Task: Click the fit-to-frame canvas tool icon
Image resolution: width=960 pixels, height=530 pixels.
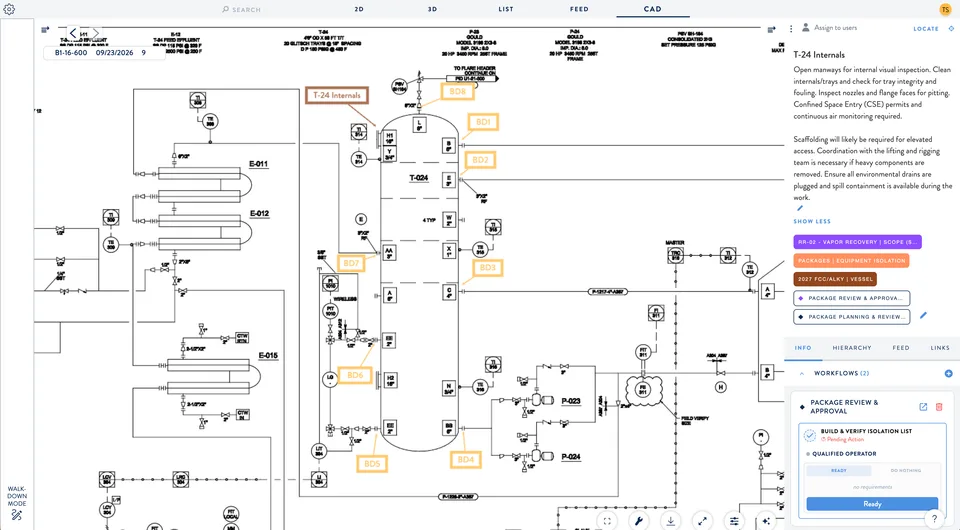Action: [x=607, y=521]
